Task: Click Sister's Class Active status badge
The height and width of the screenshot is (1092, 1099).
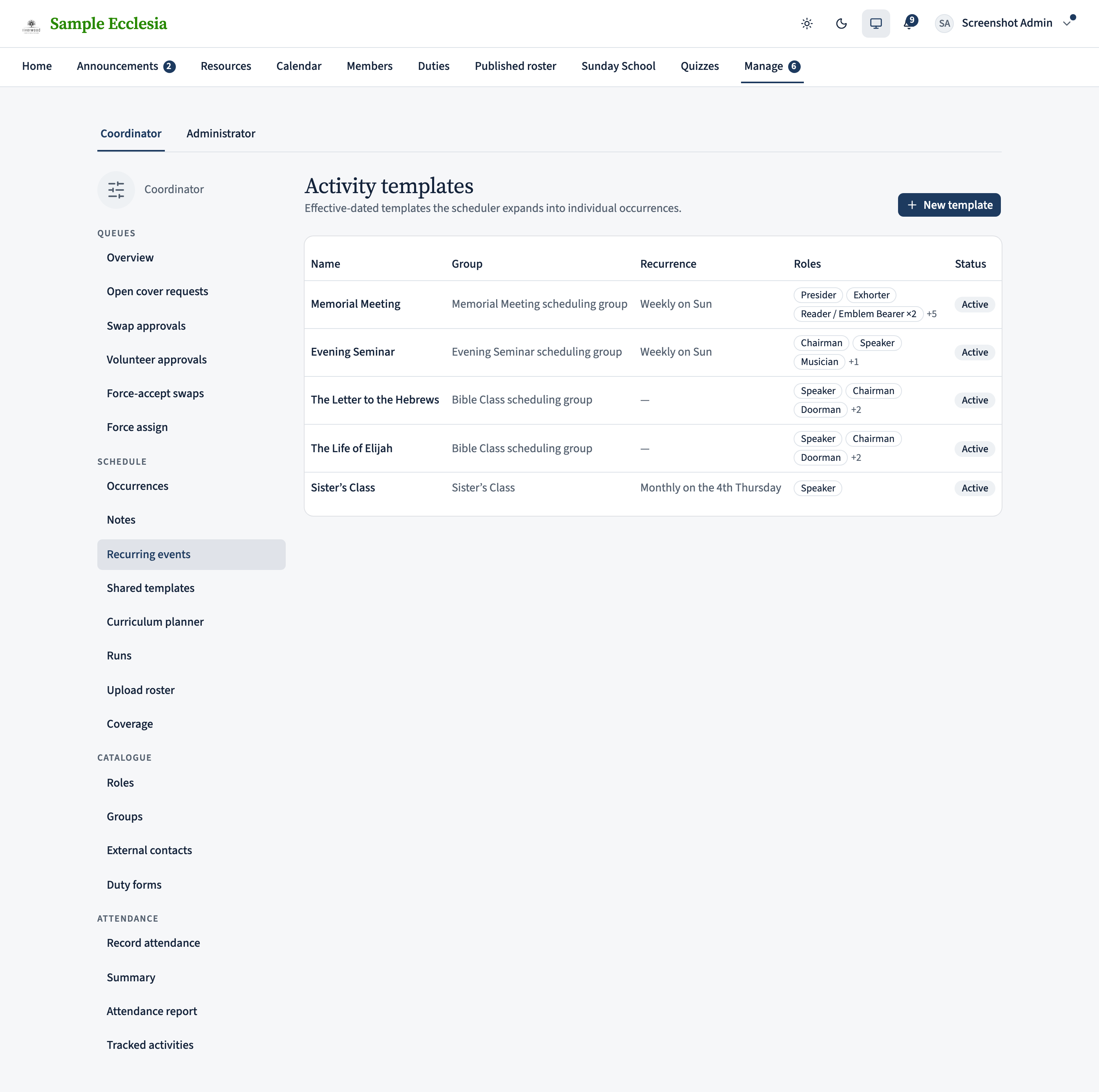Action: [x=975, y=488]
